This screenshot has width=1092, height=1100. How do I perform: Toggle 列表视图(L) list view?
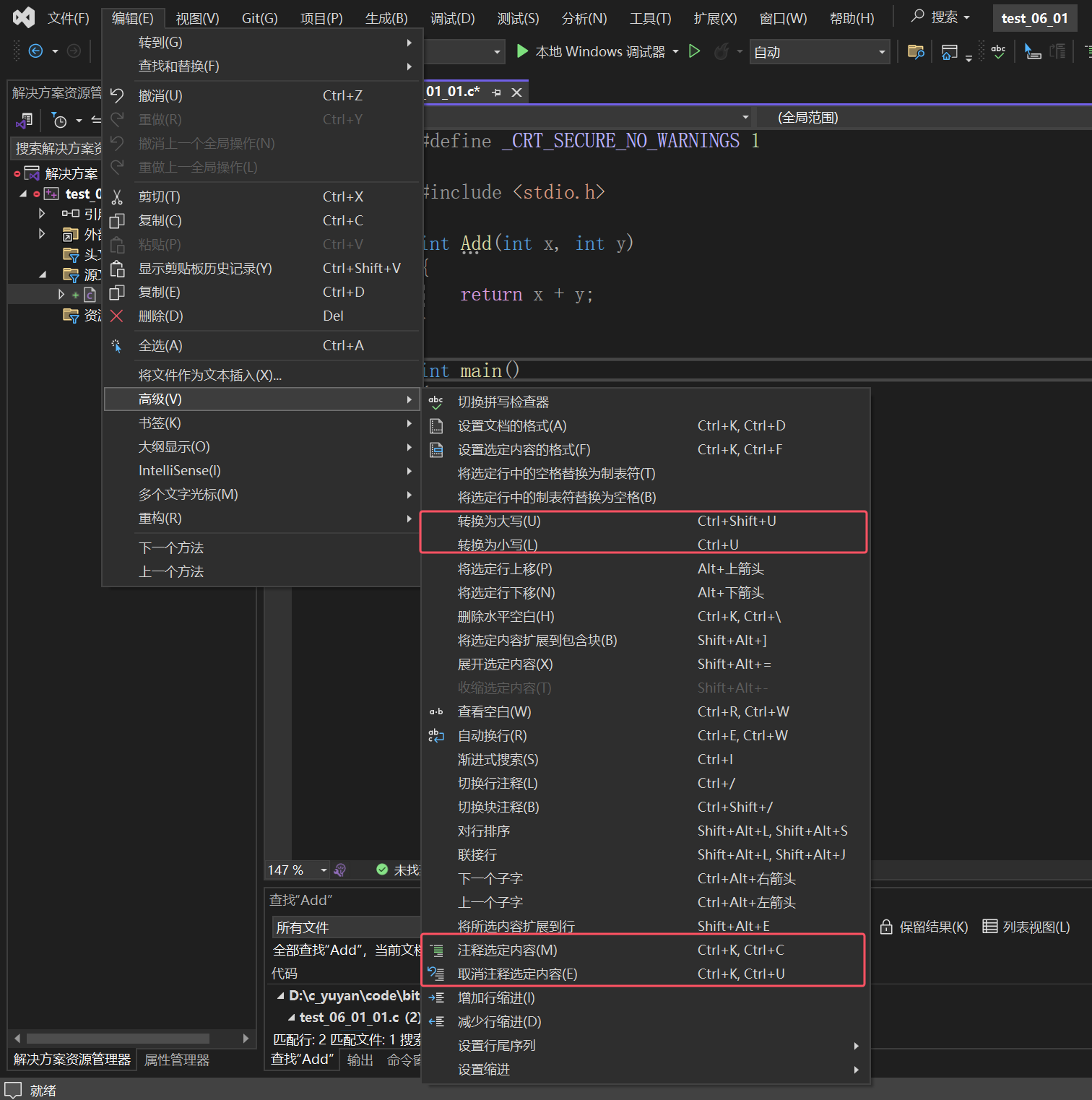pyautogui.click(x=1026, y=927)
